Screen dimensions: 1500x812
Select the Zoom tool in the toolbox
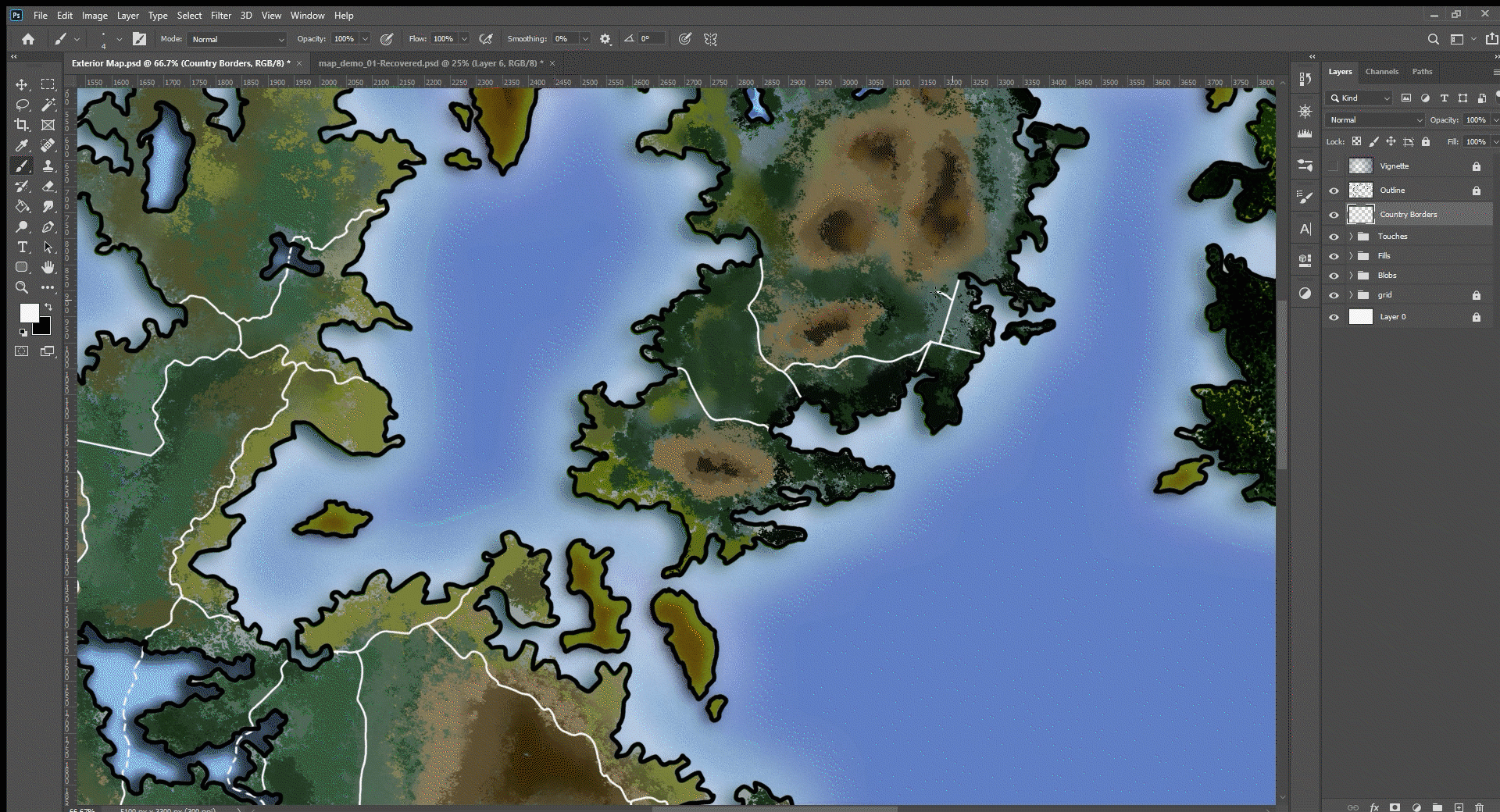coord(22,287)
